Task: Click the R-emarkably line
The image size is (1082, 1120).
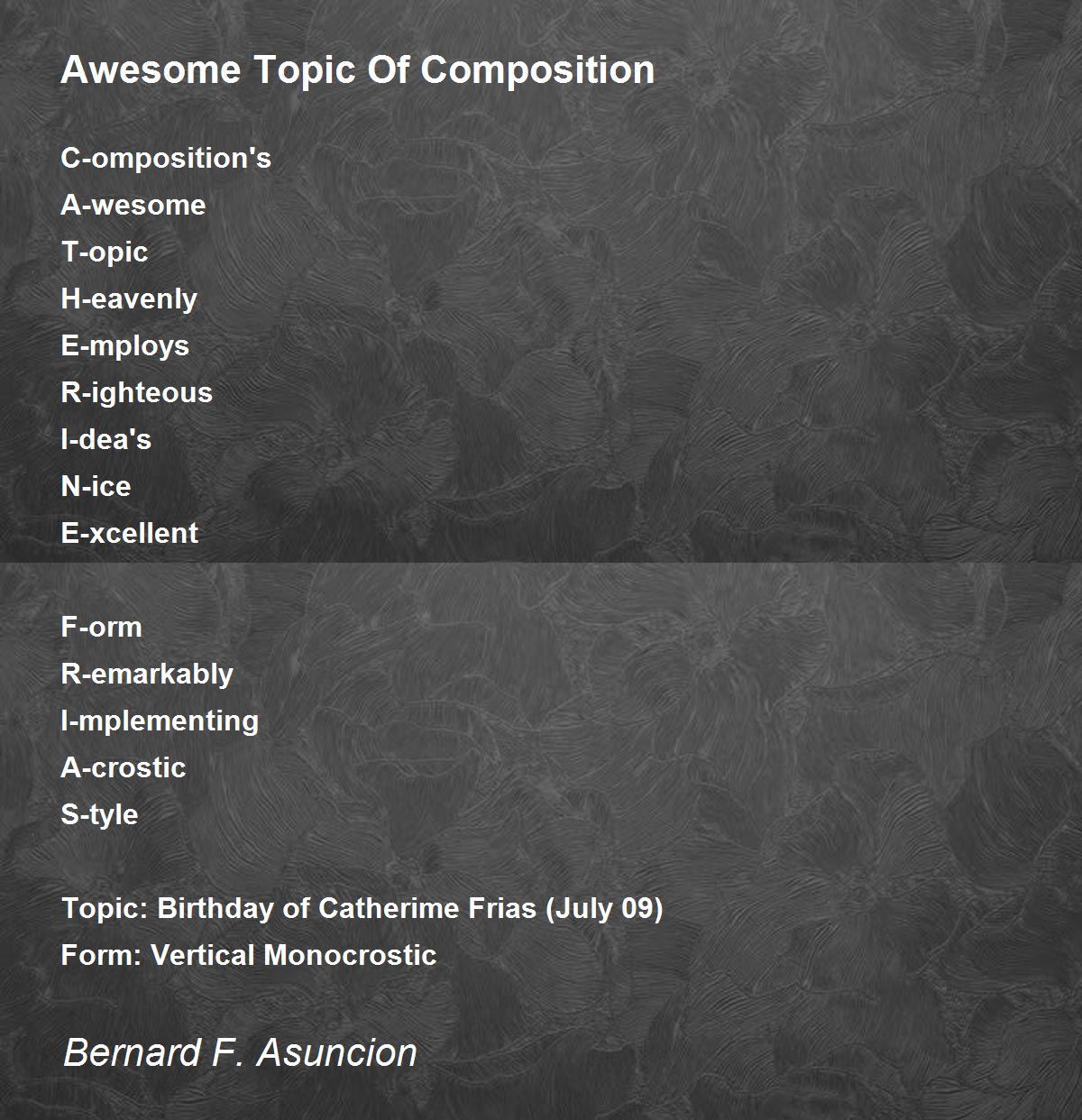Action: click(x=147, y=675)
